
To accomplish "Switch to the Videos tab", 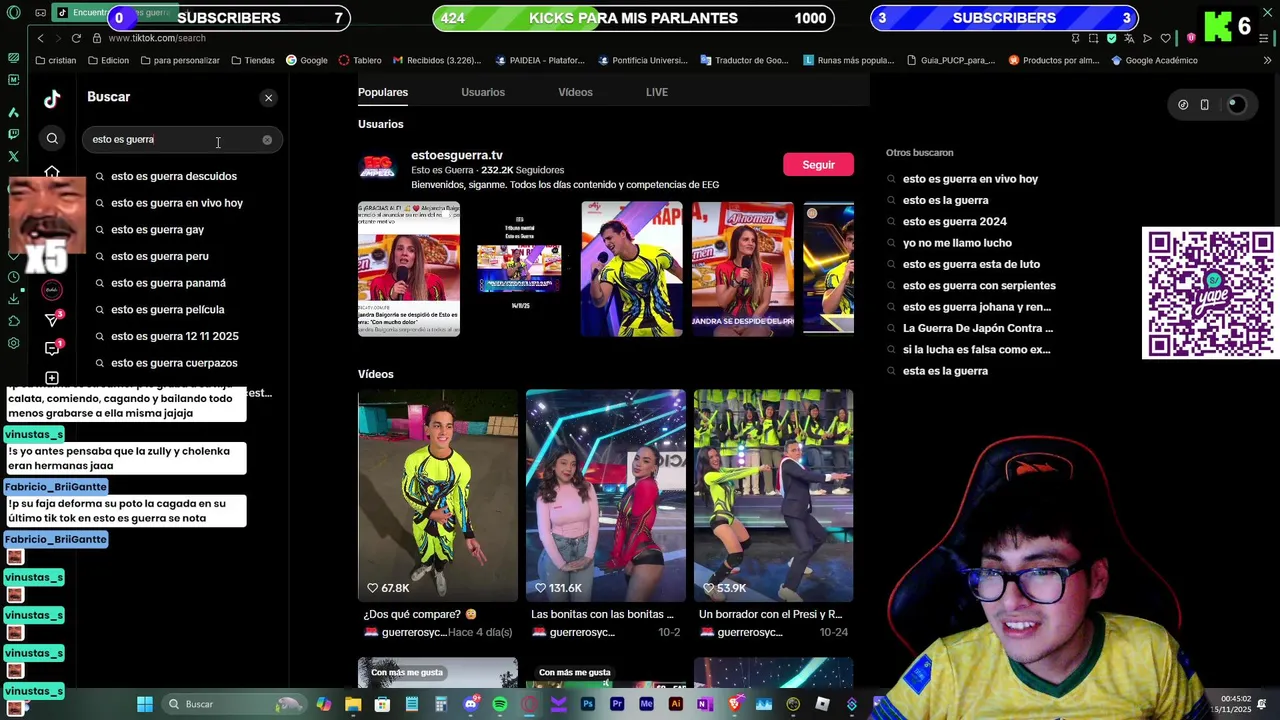I will coord(575,92).
